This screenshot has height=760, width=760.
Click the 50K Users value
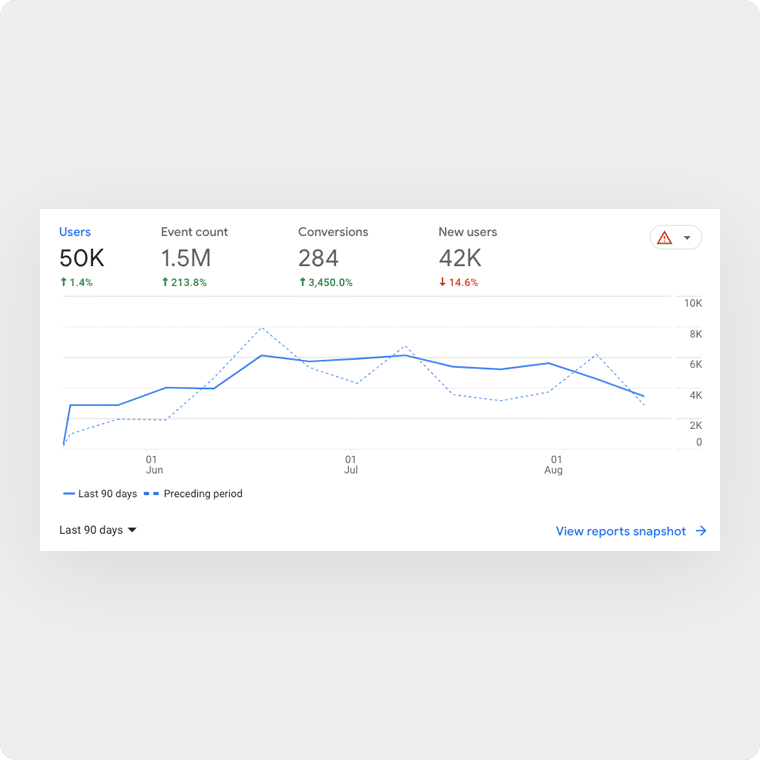tap(81, 259)
